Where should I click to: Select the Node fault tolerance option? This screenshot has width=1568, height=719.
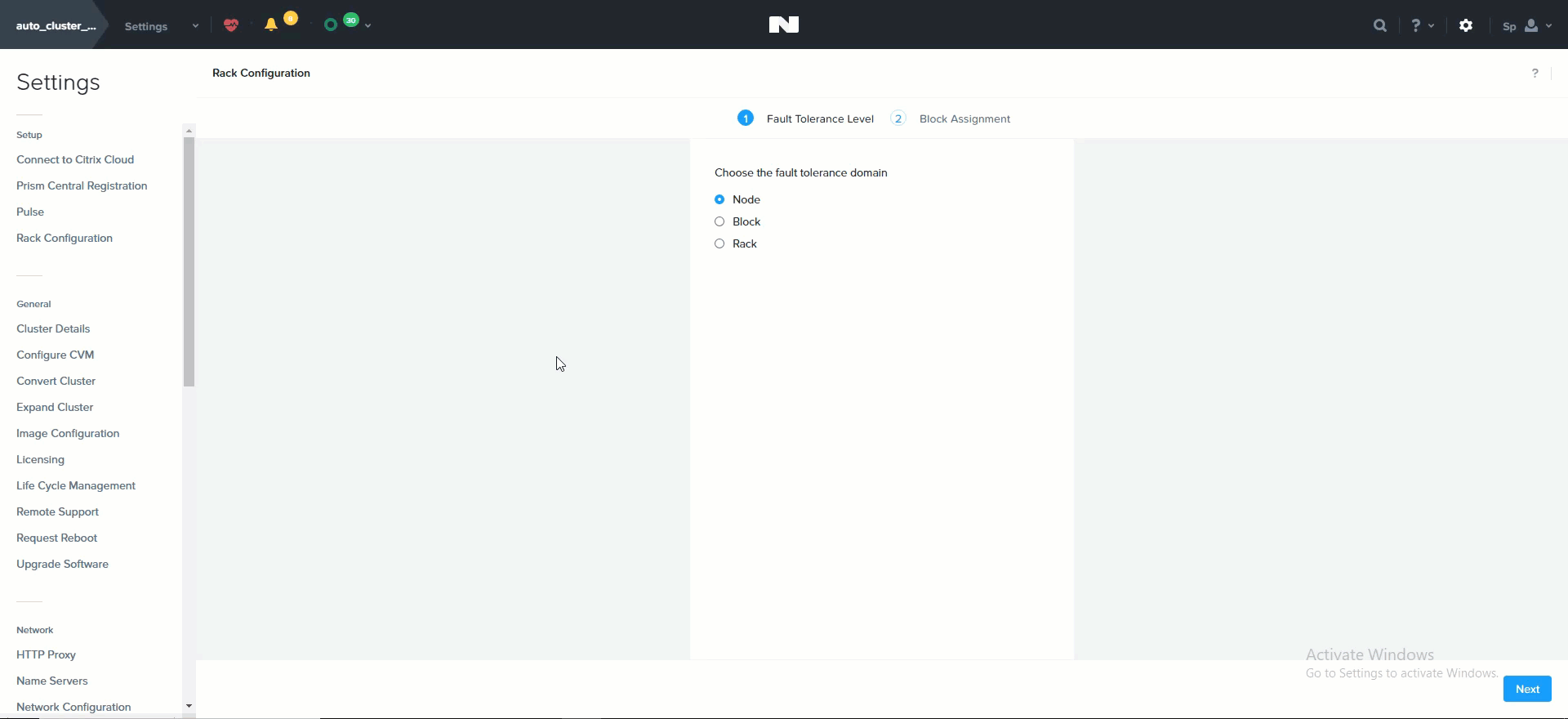pyautogui.click(x=719, y=199)
